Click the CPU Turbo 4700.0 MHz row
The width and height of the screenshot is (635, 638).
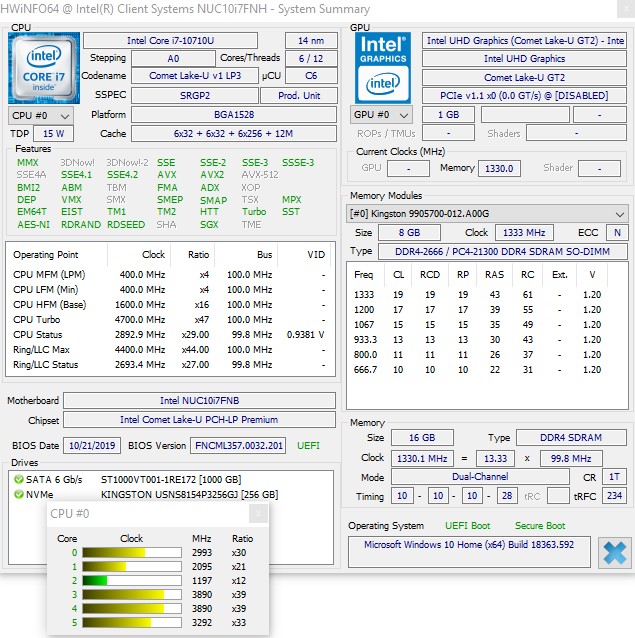point(170,320)
